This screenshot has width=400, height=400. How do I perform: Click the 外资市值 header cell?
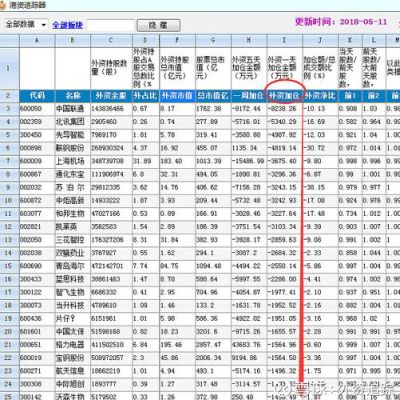pyautogui.click(x=177, y=96)
